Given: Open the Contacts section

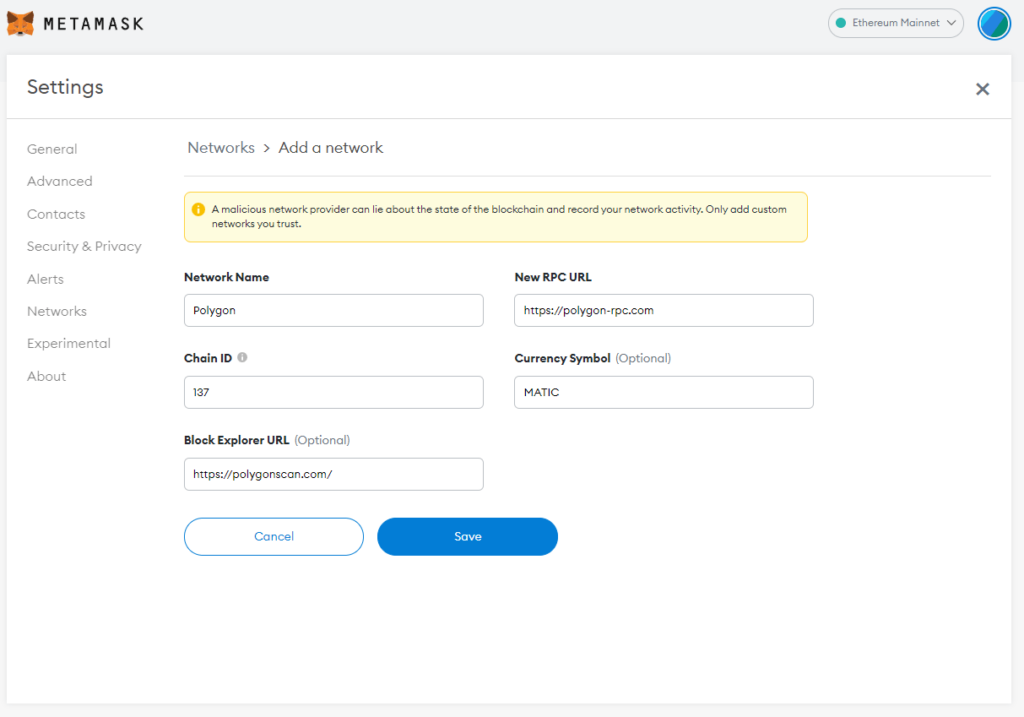Looking at the screenshot, I should click(x=56, y=214).
